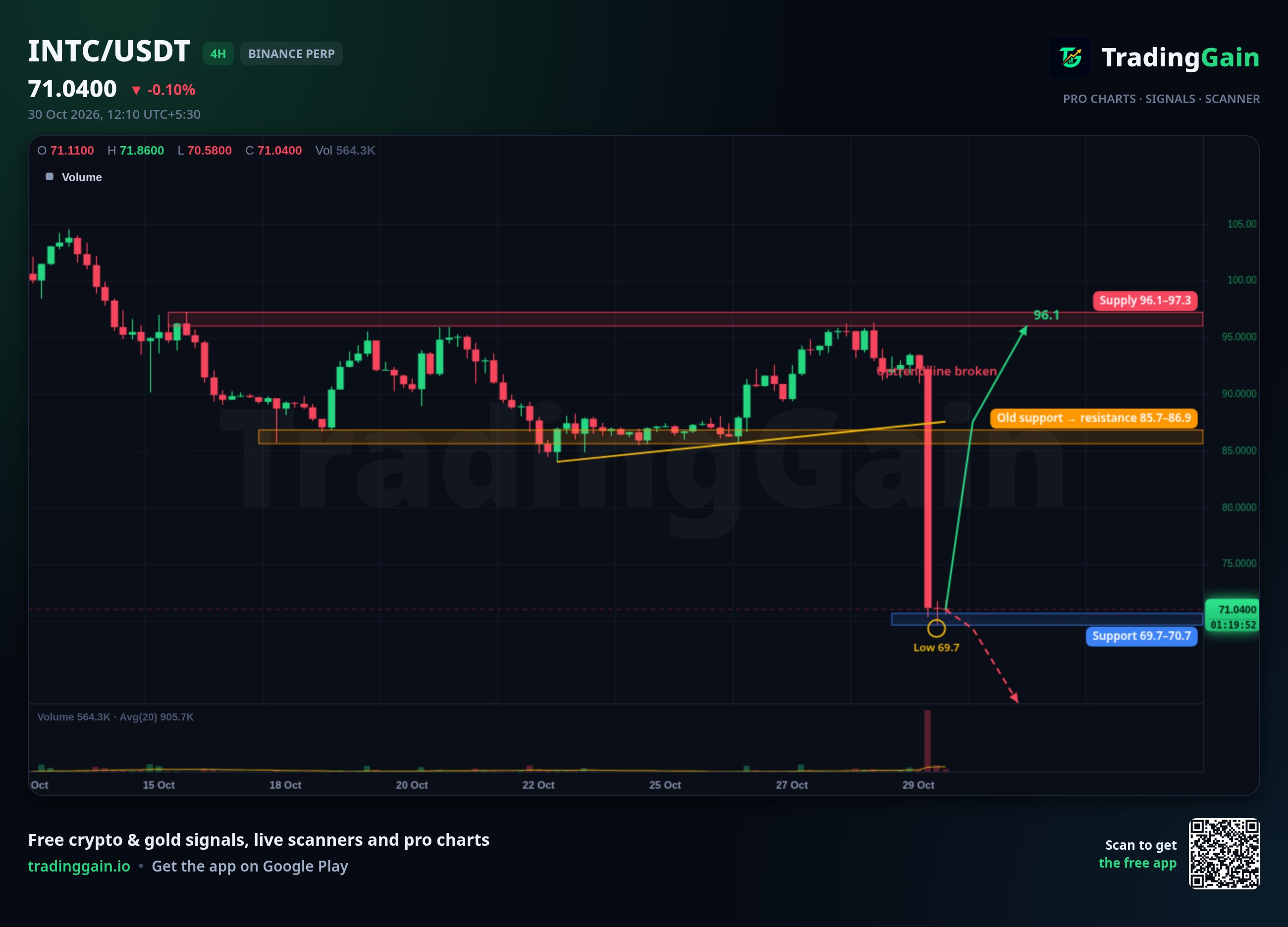
Task: Click the 96.1 target price text
Action: click(1046, 315)
